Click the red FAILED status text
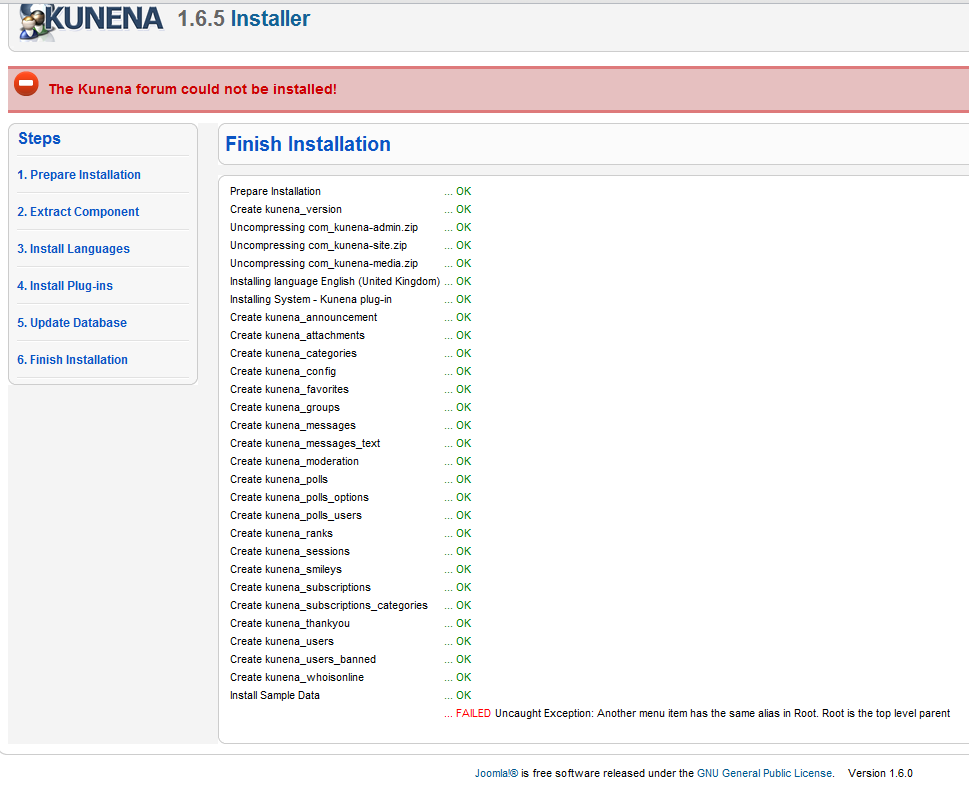Image resolution: width=969 pixels, height=788 pixels. click(x=473, y=713)
